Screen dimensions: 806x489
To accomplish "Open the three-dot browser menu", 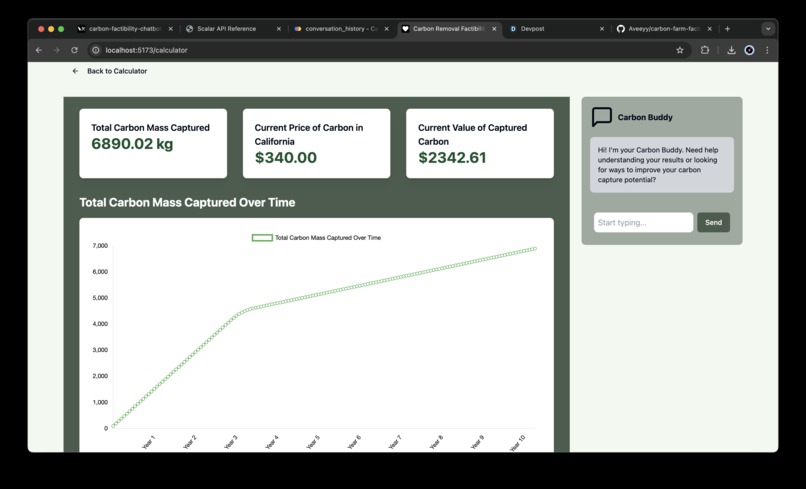I will tap(767, 50).
